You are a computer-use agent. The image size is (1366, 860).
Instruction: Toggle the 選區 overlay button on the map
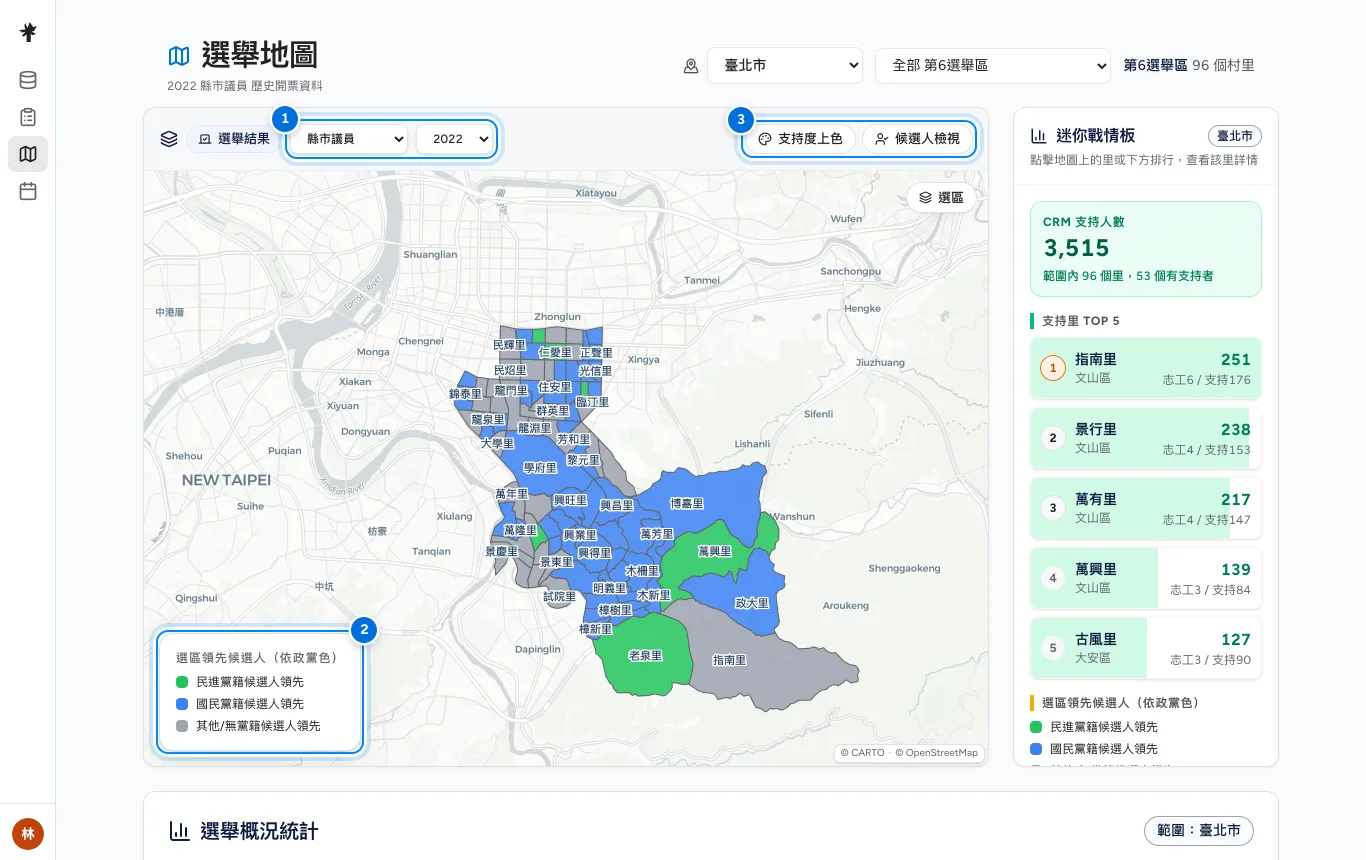(x=941, y=198)
